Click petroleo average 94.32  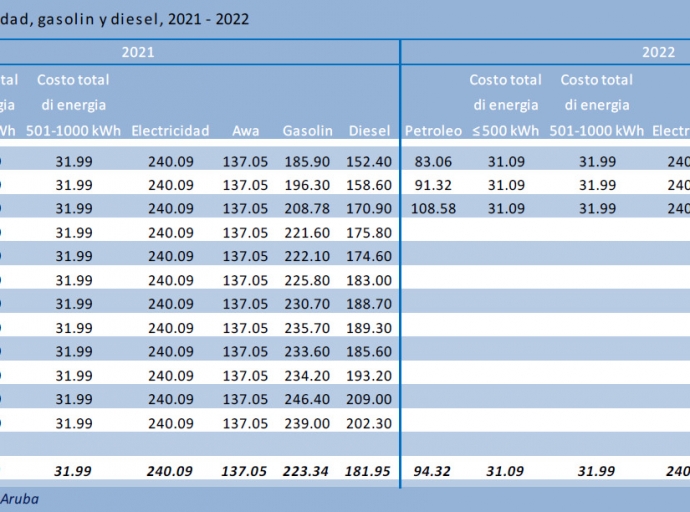pos(432,472)
